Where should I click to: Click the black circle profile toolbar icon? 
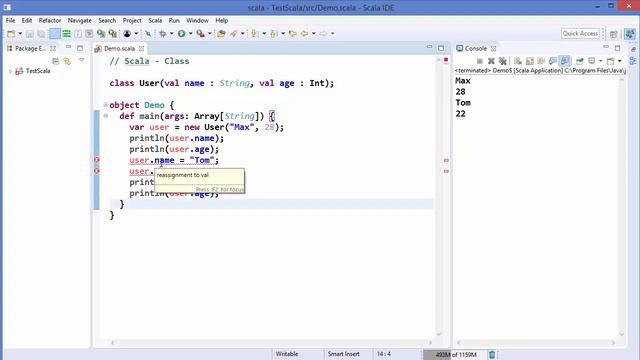coord(127,33)
